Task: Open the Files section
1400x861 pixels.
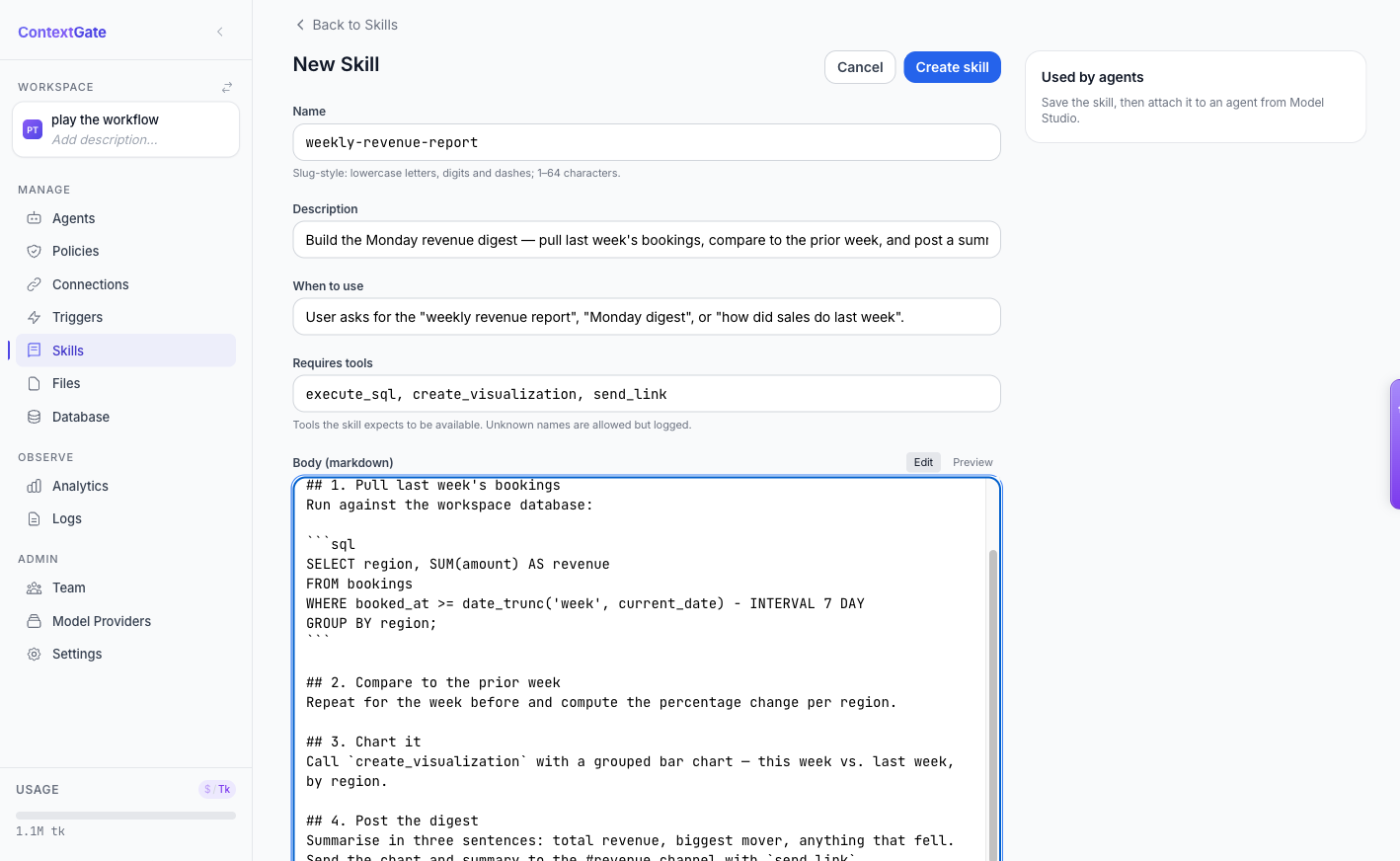Action: coord(125,383)
